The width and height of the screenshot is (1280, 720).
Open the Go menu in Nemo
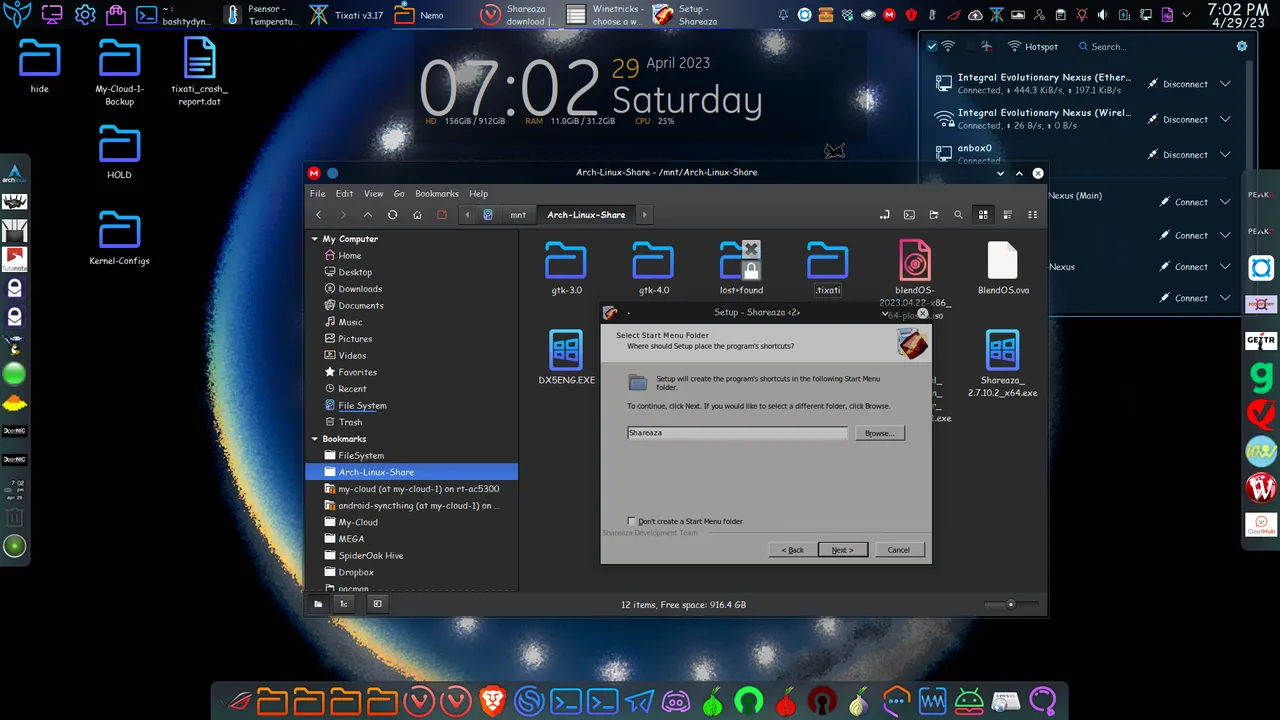point(399,194)
